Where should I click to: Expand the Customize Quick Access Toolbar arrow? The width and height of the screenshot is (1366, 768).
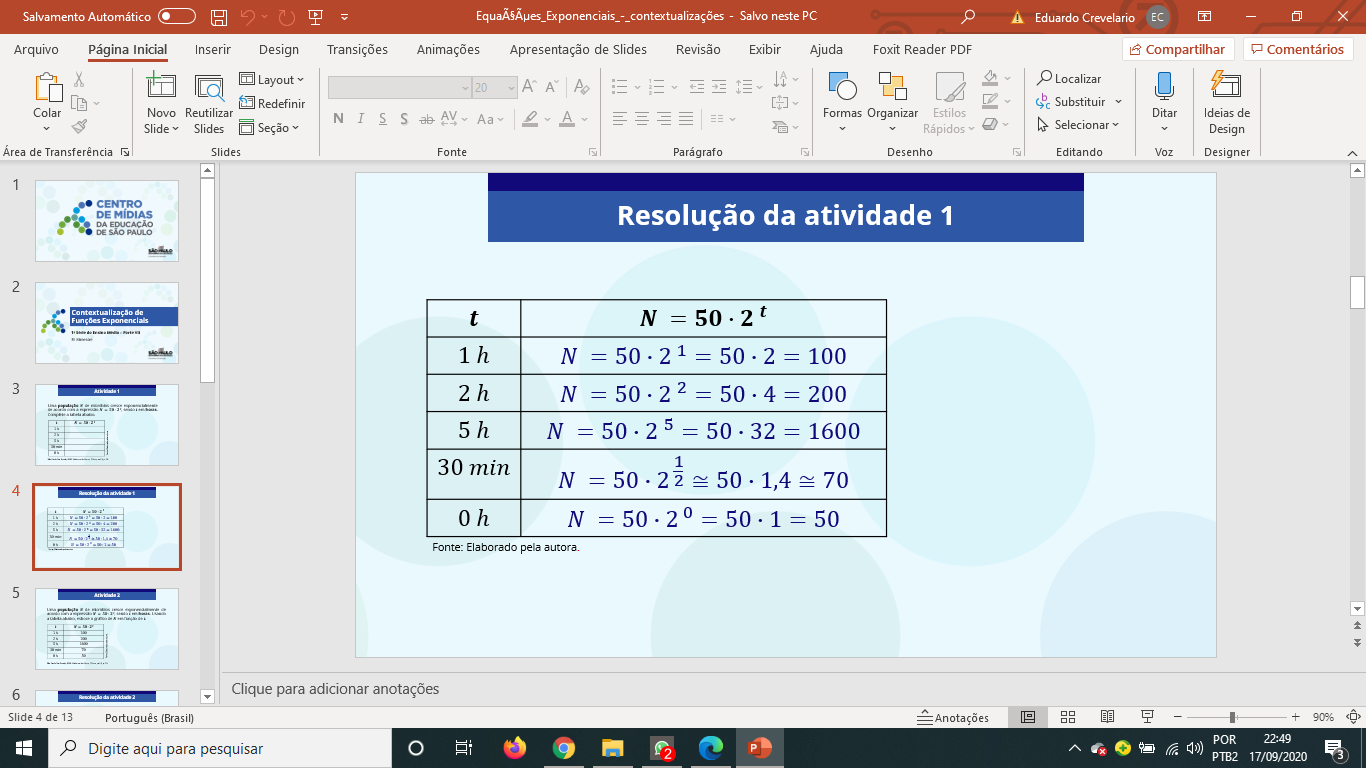[344, 17]
